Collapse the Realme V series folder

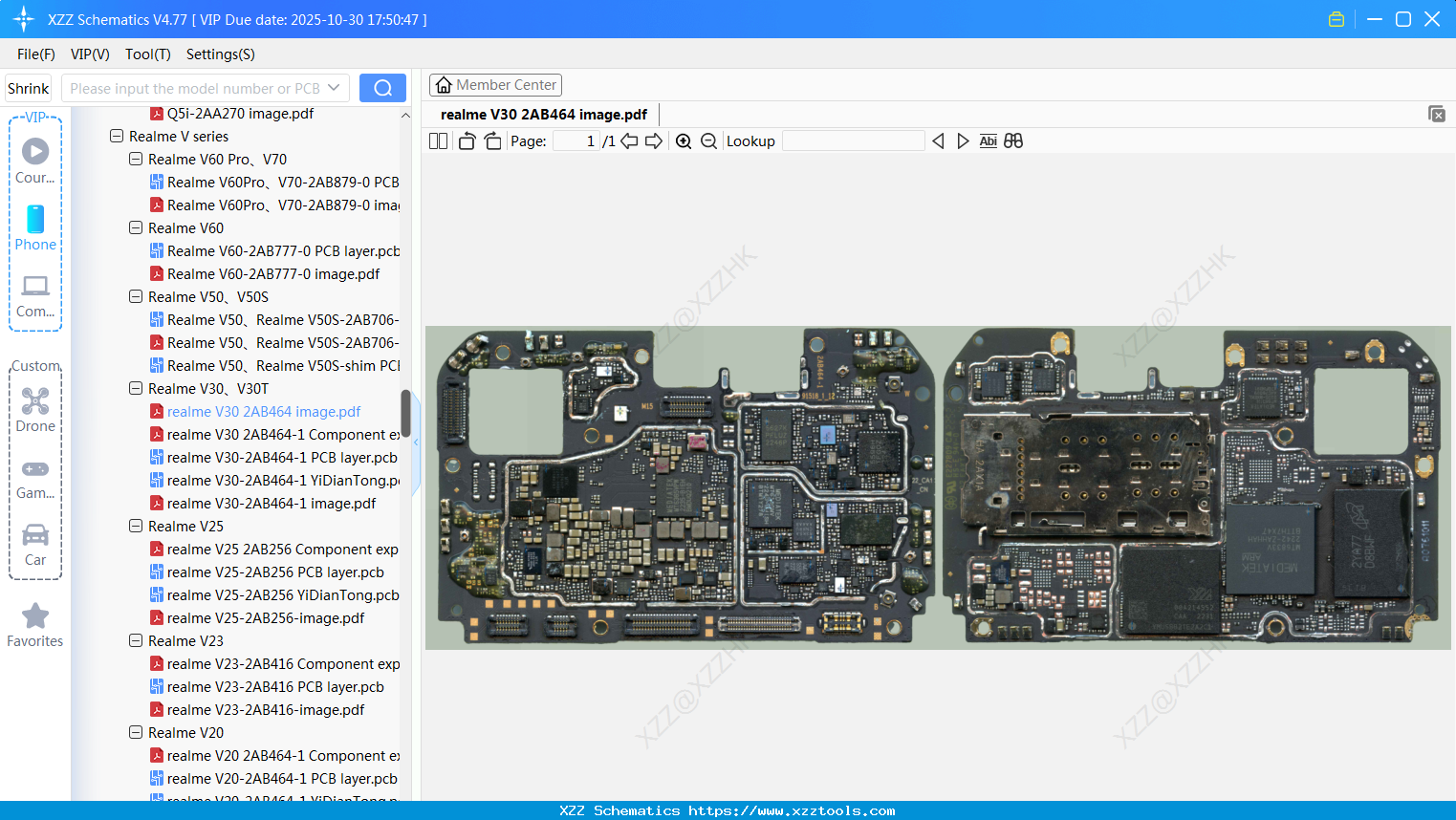tap(117, 137)
